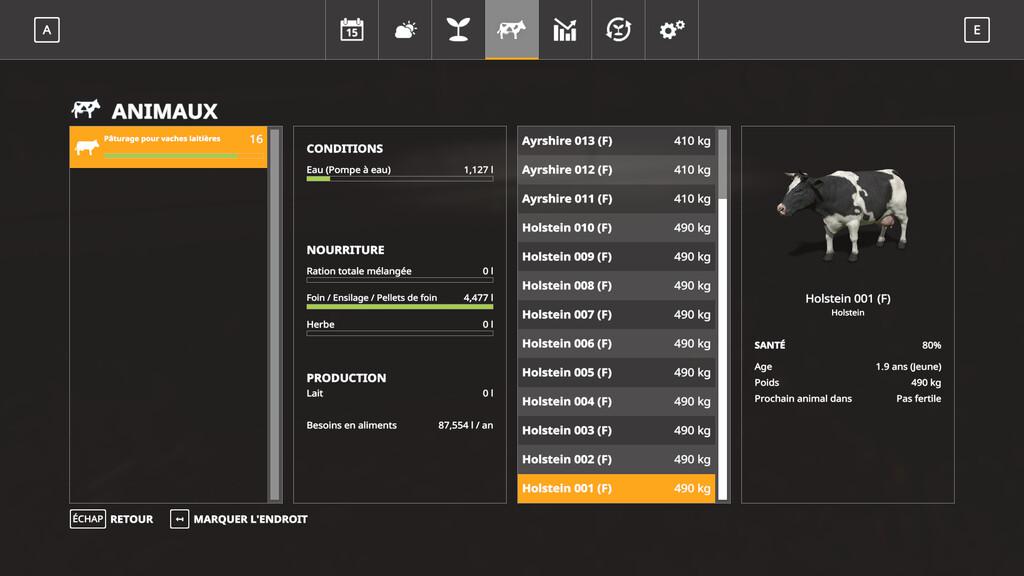Select Holstein 010 (F) in list
The image size is (1024, 576).
pyautogui.click(x=615, y=228)
